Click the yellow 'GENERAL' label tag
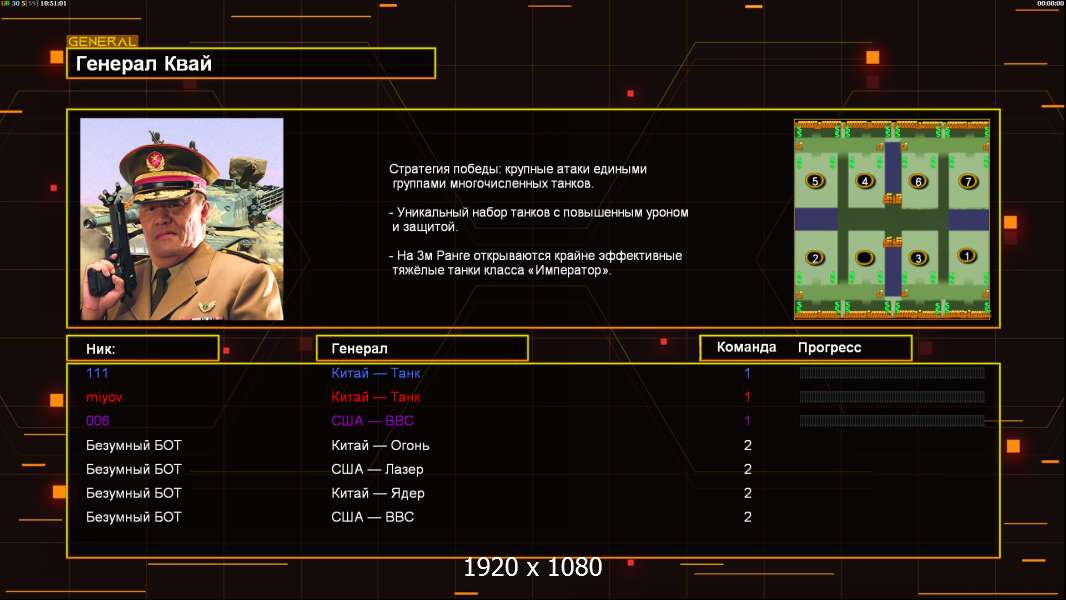This screenshot has height=600, width=1066. [x=103, y=41]
